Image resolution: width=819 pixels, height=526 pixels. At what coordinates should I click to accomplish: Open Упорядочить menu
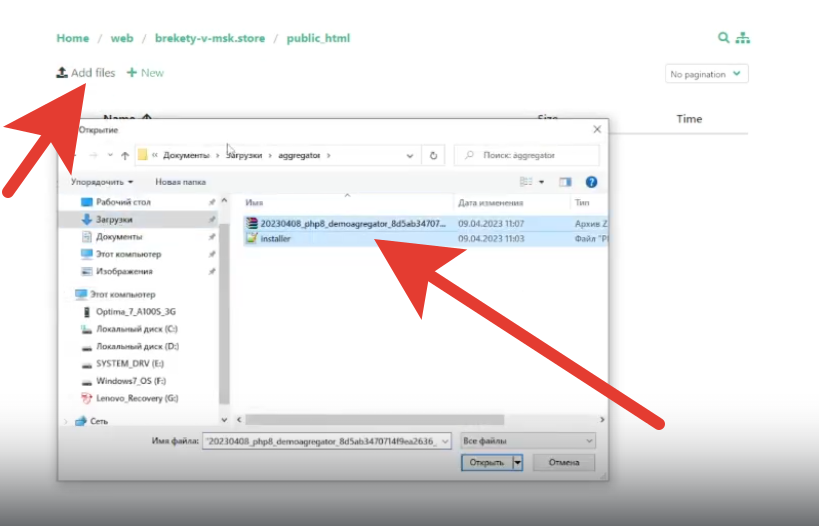tap(102, 182)
